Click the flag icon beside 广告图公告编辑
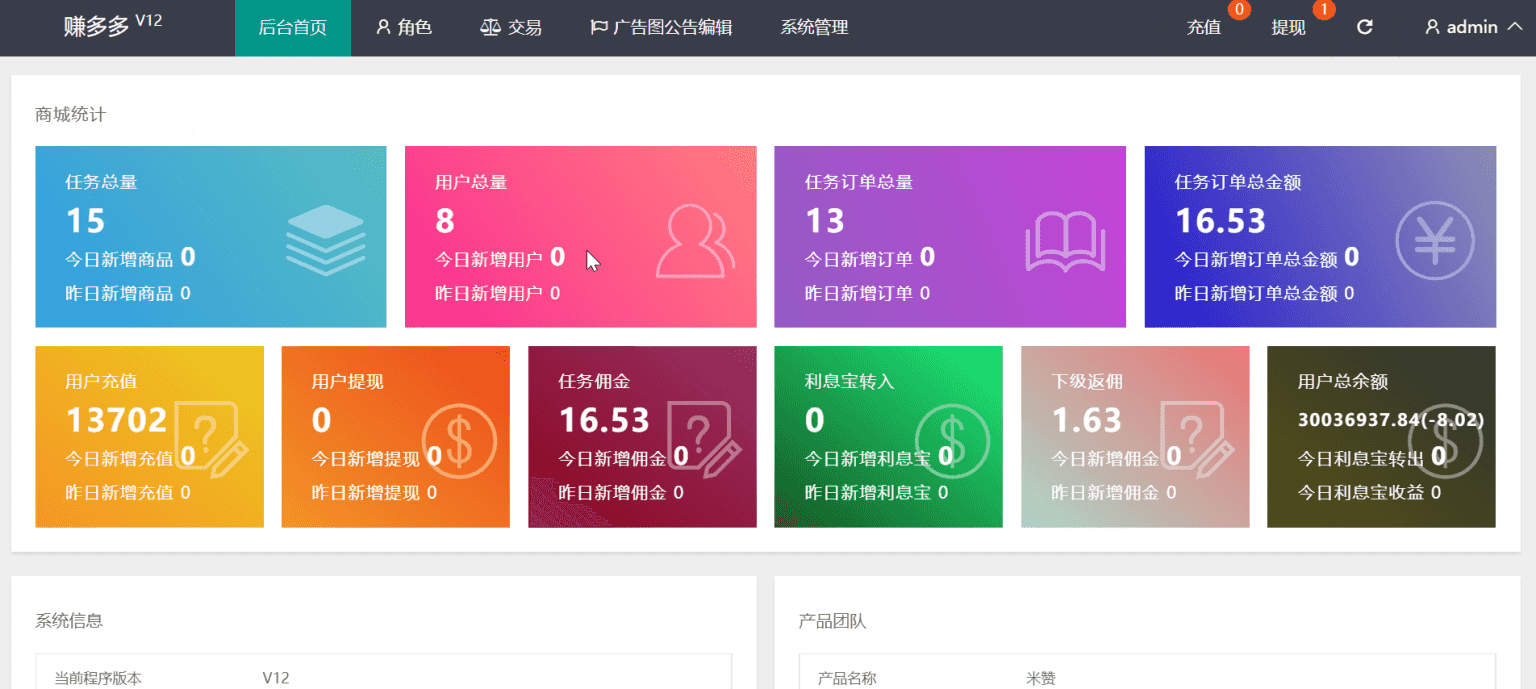 point(599,28)
